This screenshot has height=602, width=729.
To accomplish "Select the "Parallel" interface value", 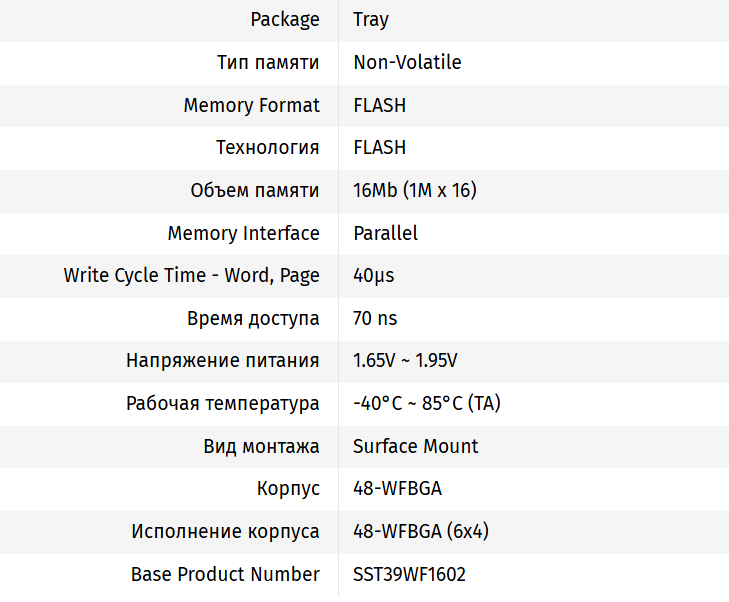I will point(385,233).
